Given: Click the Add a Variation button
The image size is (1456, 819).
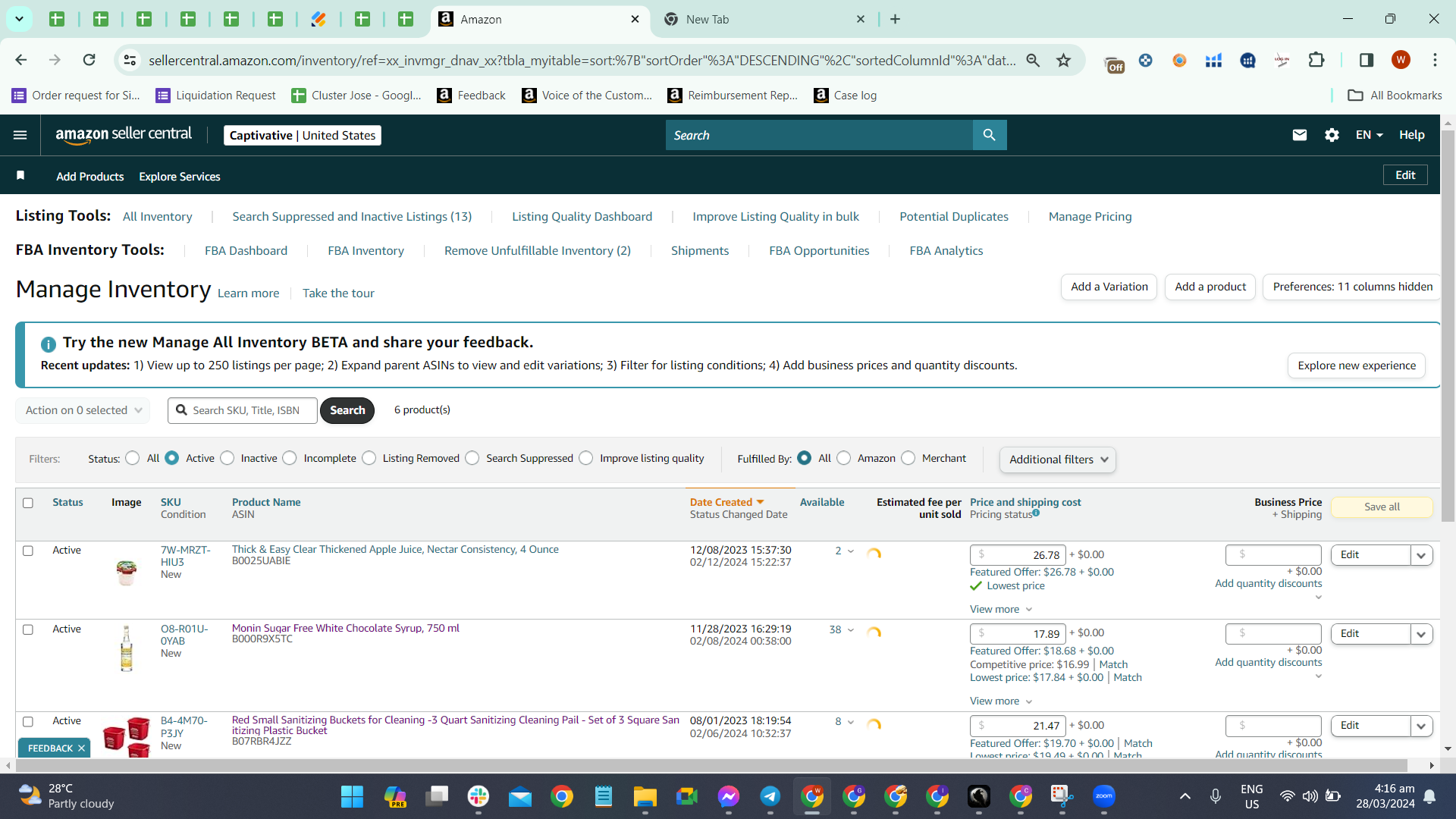Looking at the screenshot, I should pyautogui.click(x=1109, y=287).
